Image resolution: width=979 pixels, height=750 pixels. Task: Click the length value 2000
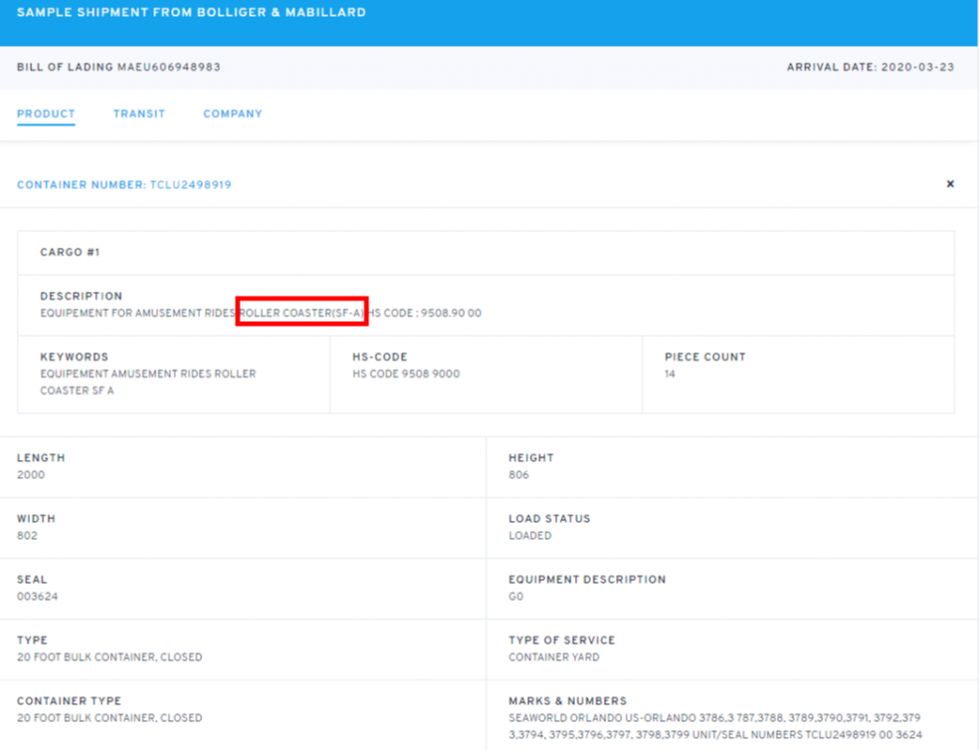[31, 475]
